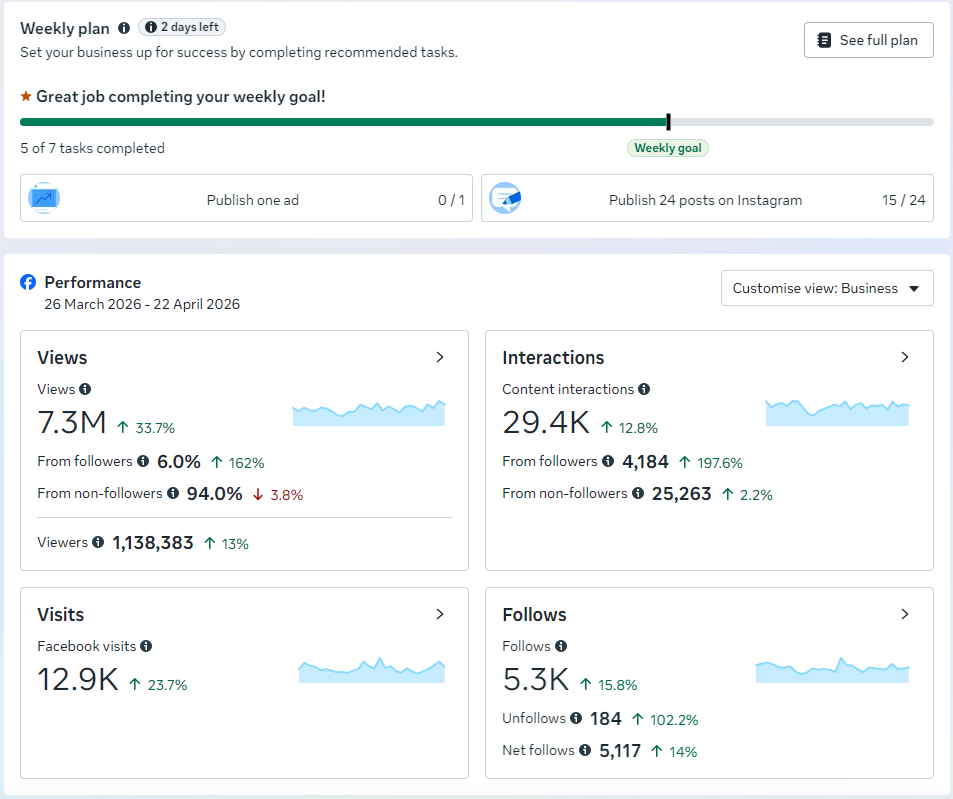The image size is (953, 799).
Task: Click info icon next to Weekly plan
Action: [124, 28]
